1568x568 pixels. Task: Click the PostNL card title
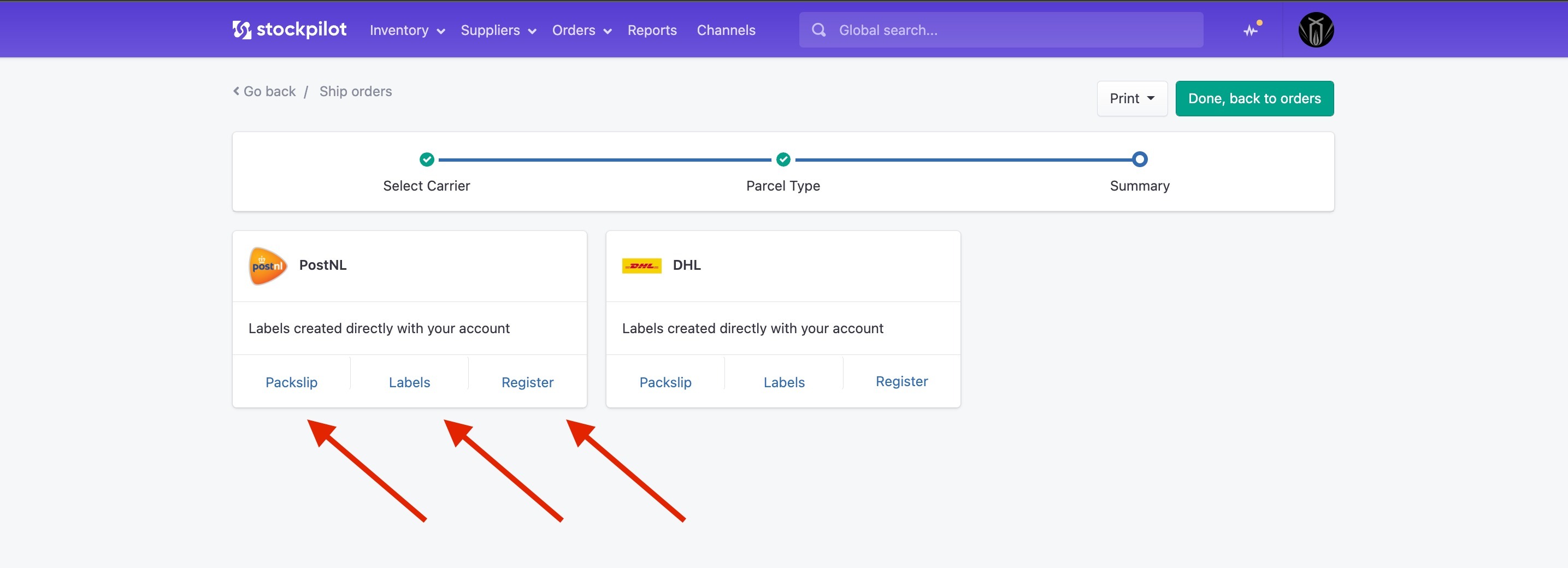pos(322,265)
